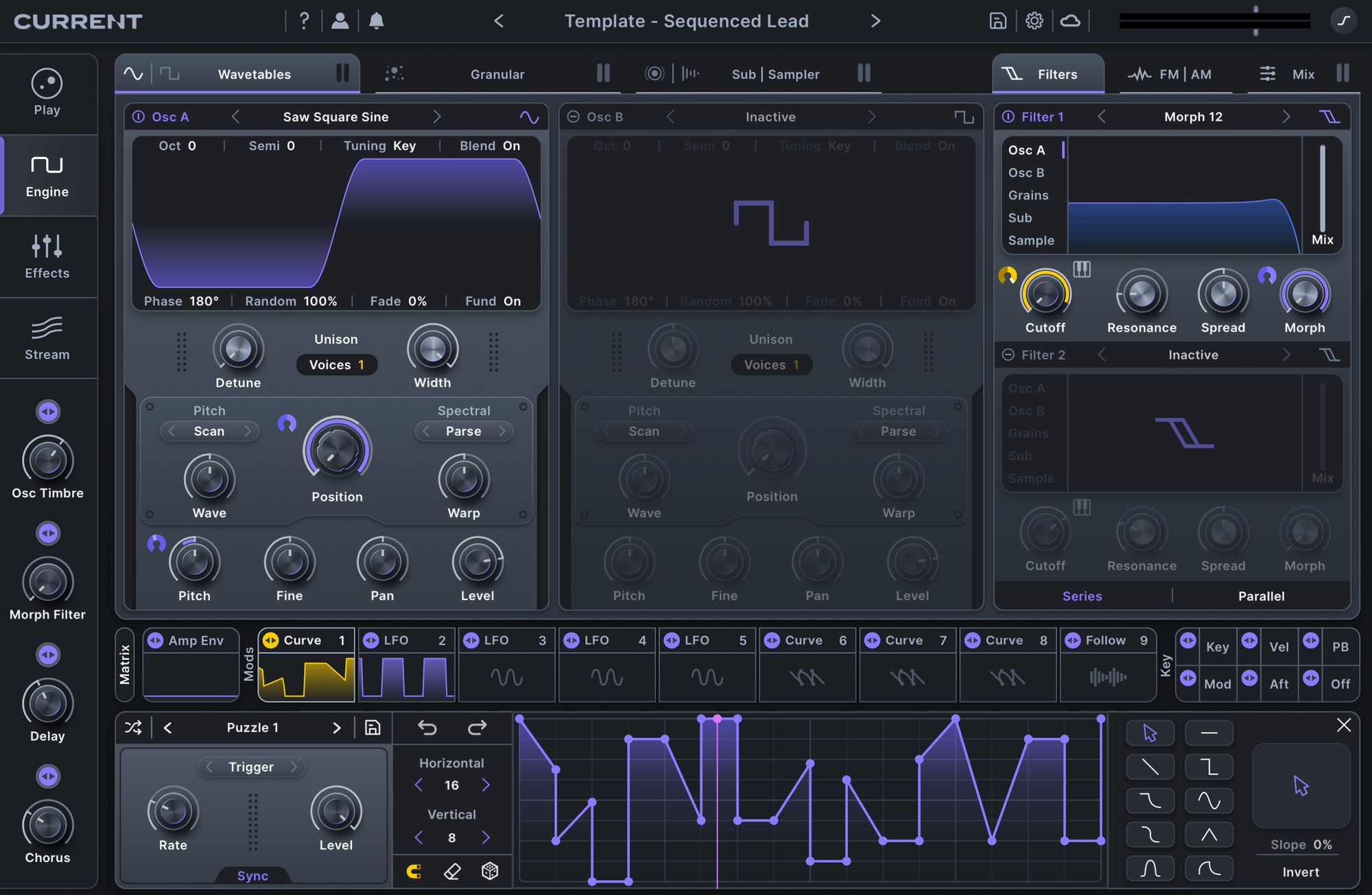
Task: Enable Filter 2 power toggle
Action: tap(1008, 355)
